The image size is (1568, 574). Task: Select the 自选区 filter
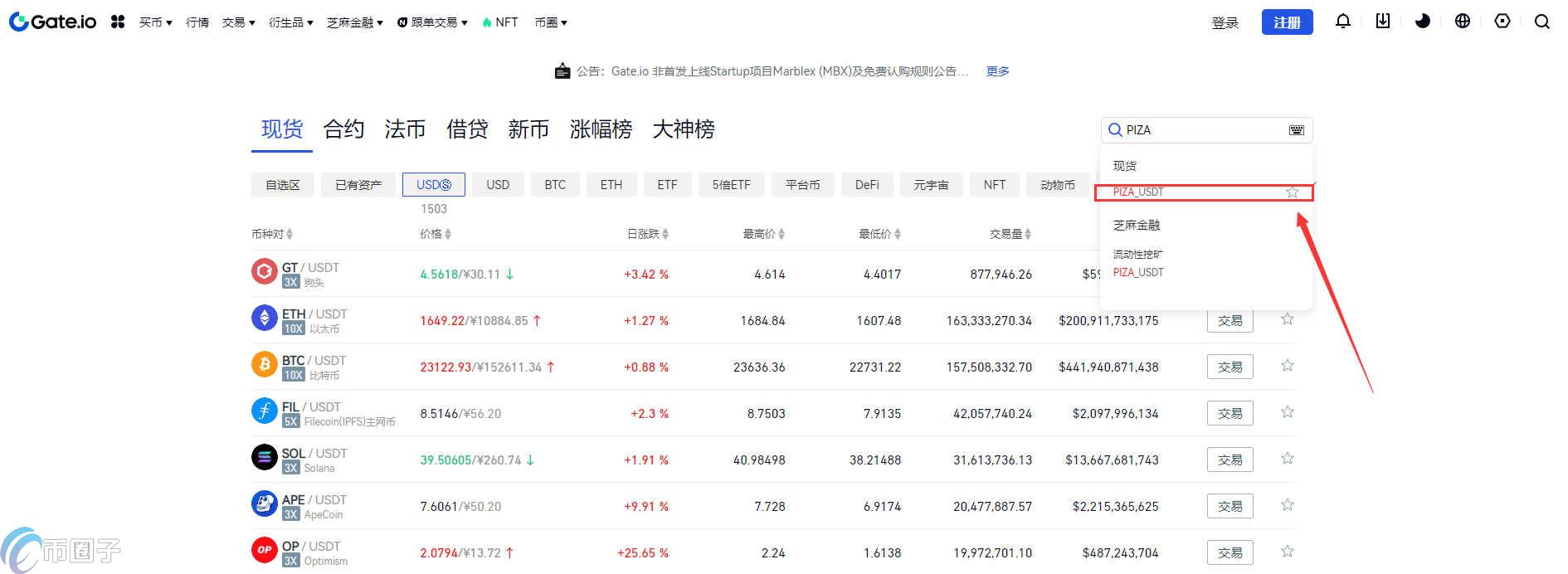(283, 185)
